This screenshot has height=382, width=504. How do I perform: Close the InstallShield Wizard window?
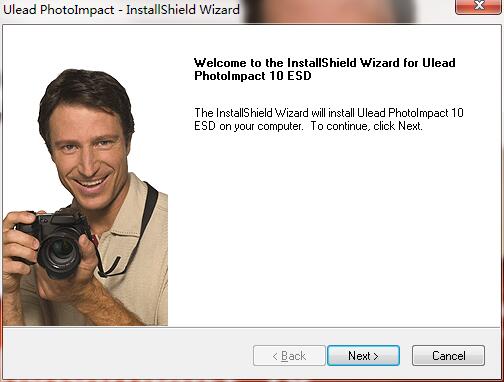pos(479,6)
